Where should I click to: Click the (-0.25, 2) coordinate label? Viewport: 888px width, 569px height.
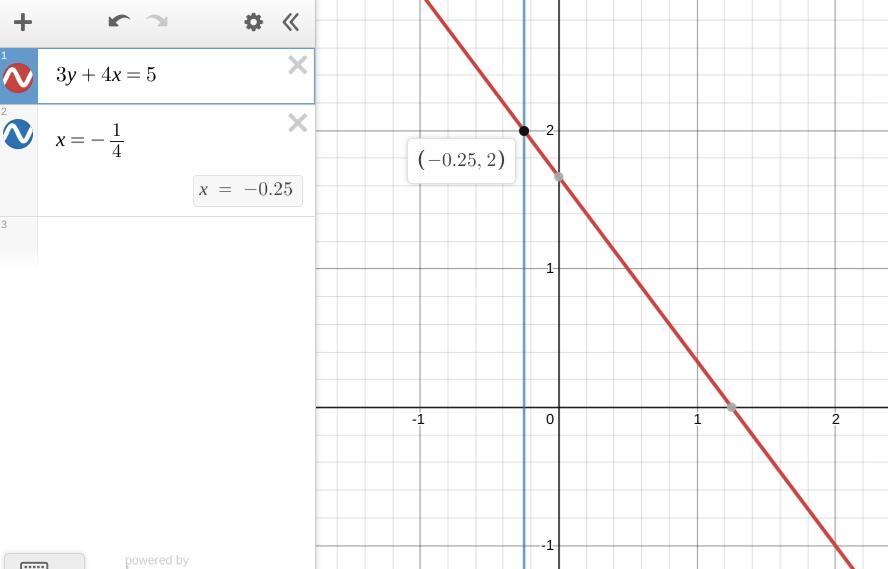coord(461,160)
